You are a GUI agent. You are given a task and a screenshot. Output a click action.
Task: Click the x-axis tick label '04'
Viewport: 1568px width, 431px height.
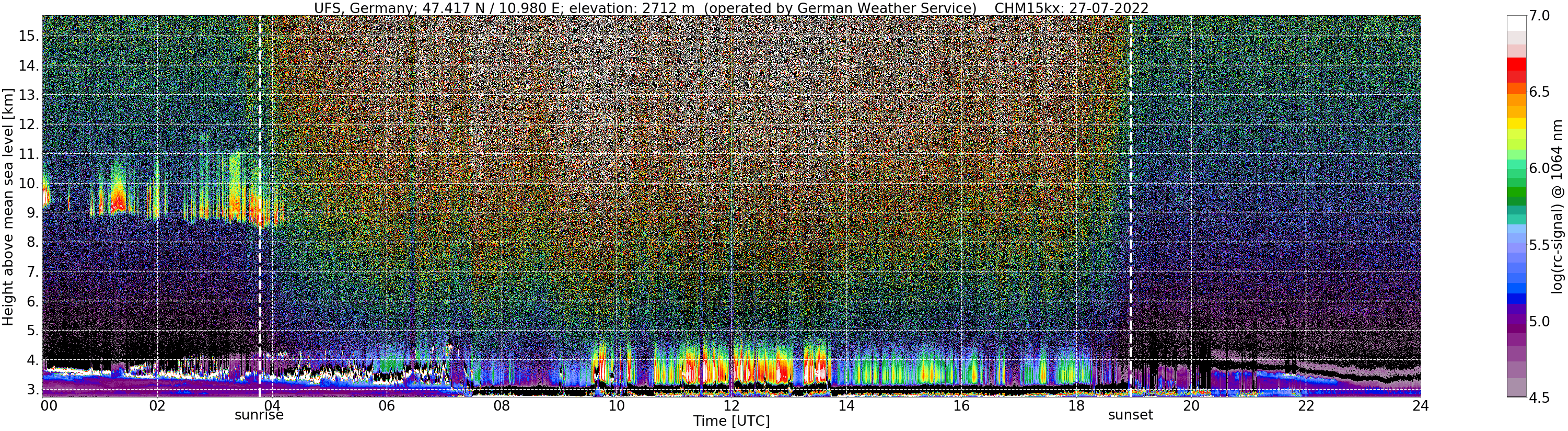[272, 406]
